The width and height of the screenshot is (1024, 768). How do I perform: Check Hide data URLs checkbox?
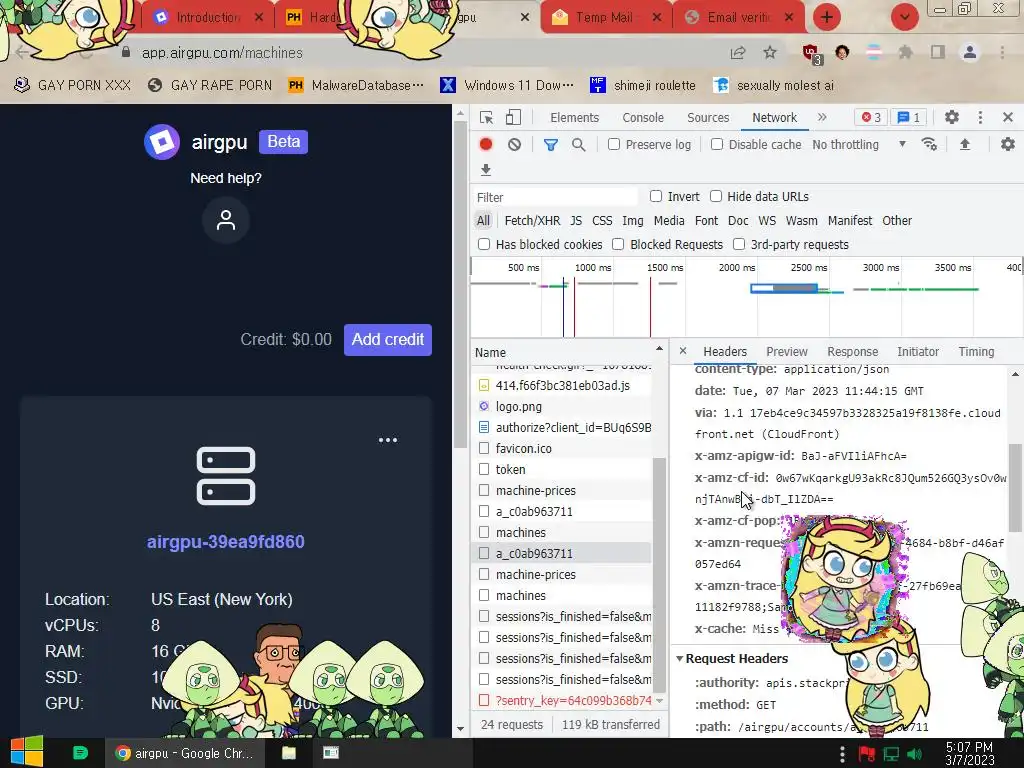pyautogui.click(x=716, y=196)
